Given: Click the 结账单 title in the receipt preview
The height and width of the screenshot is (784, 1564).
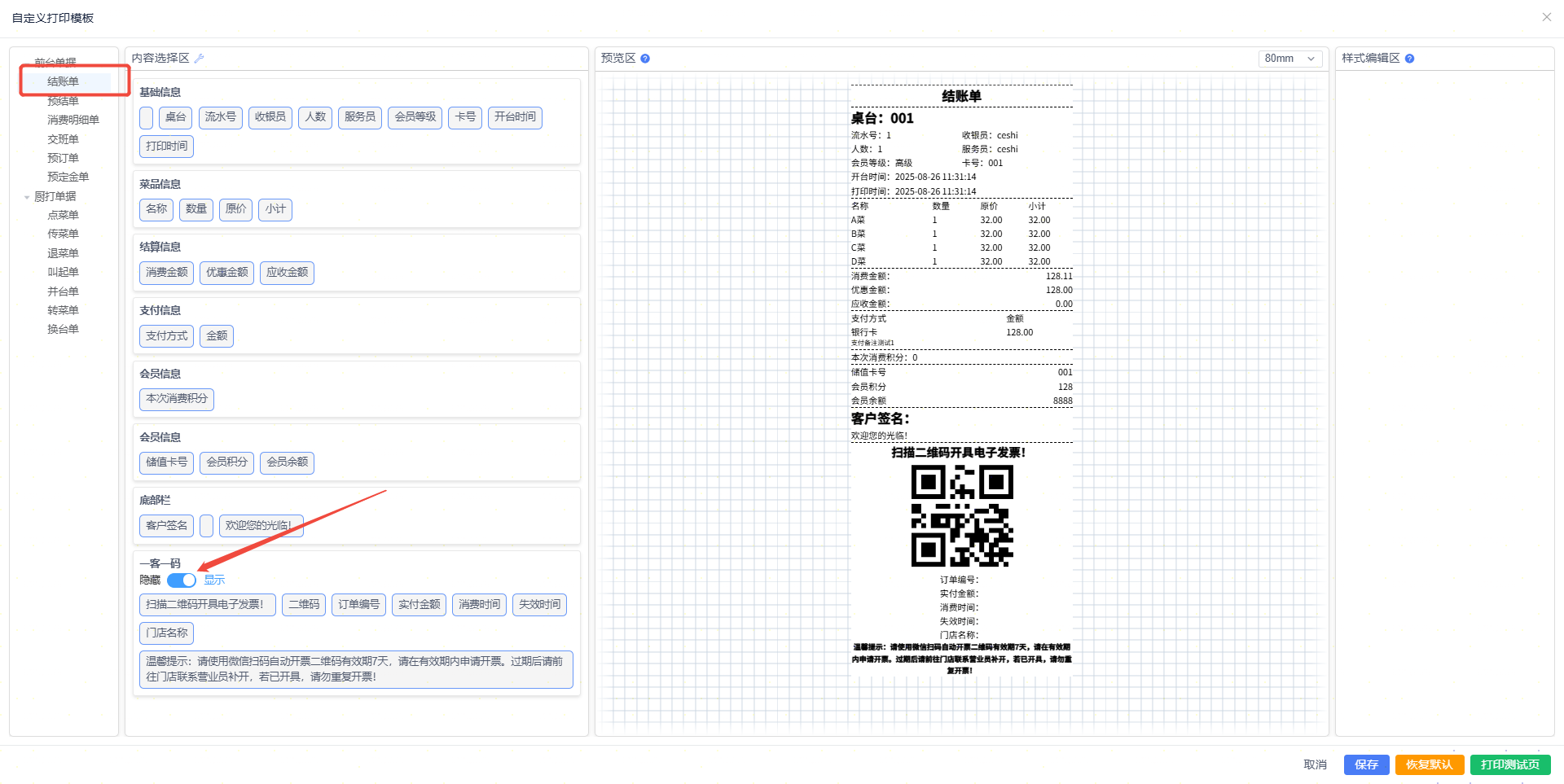Looking at the screenshot, I should [x=962, y=96].
